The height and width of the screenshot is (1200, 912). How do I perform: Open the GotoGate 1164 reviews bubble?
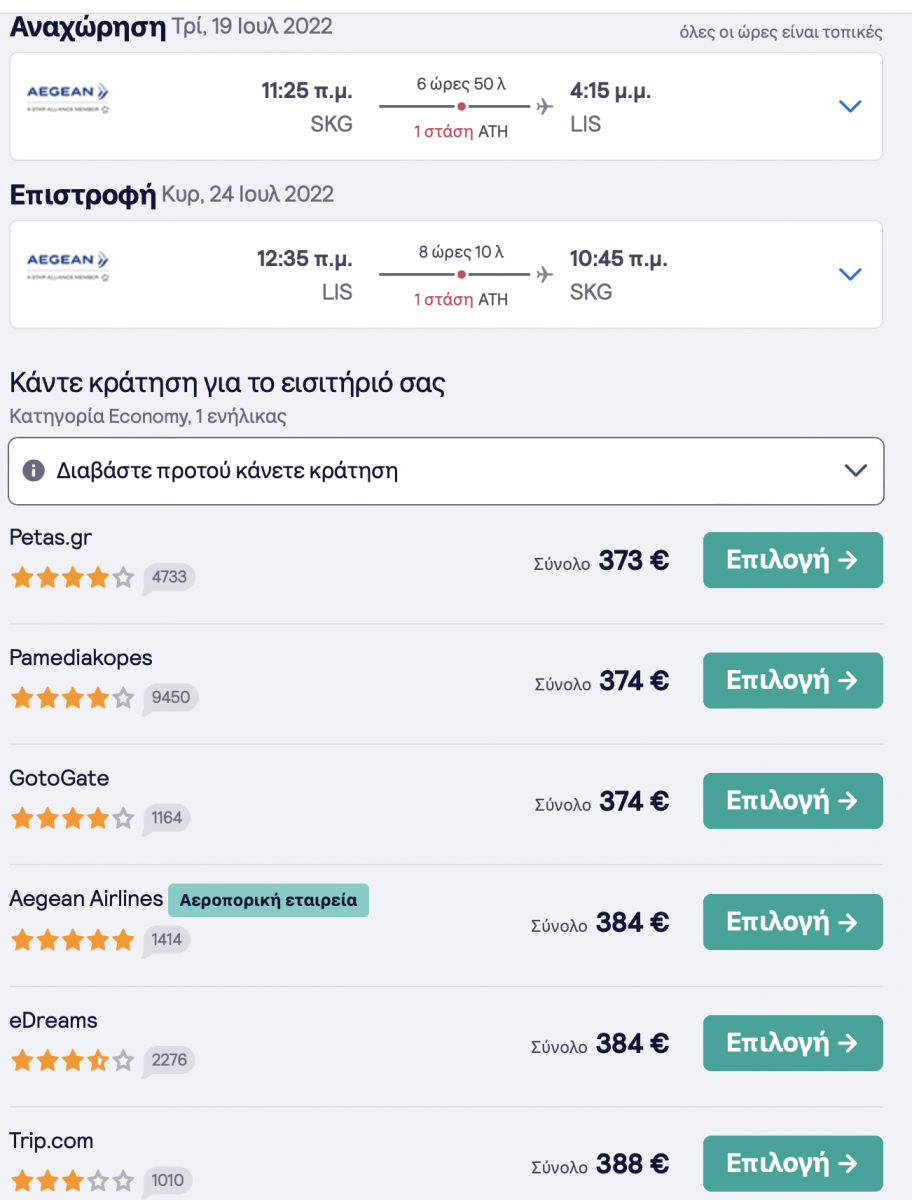pos(166,819)
